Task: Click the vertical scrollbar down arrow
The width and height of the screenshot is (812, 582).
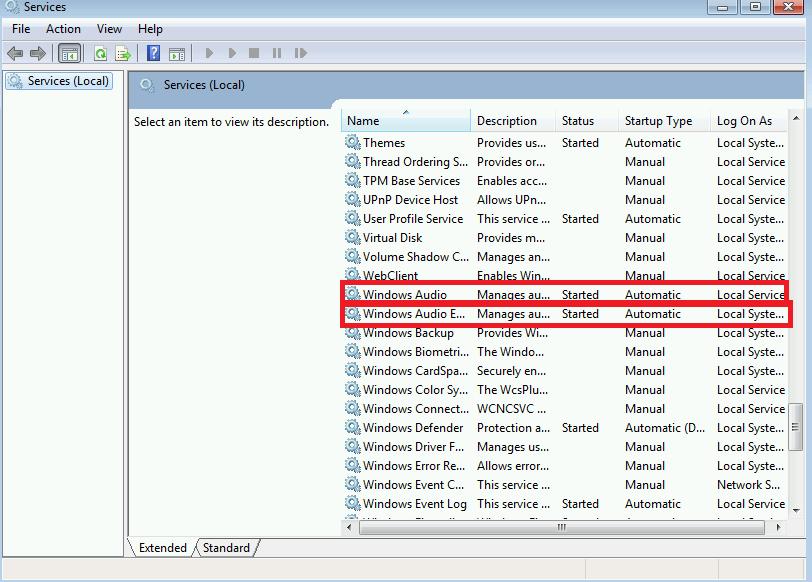Action: pos(796,511)
